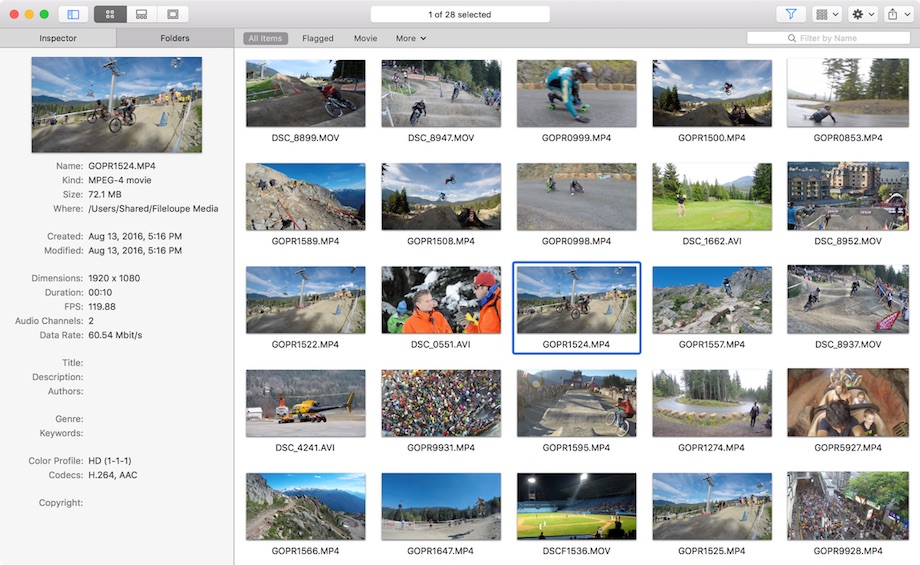Click the inspector preview of GOPR1524.MP4
The width and height of the screenshot is (920, 565).
117,104
